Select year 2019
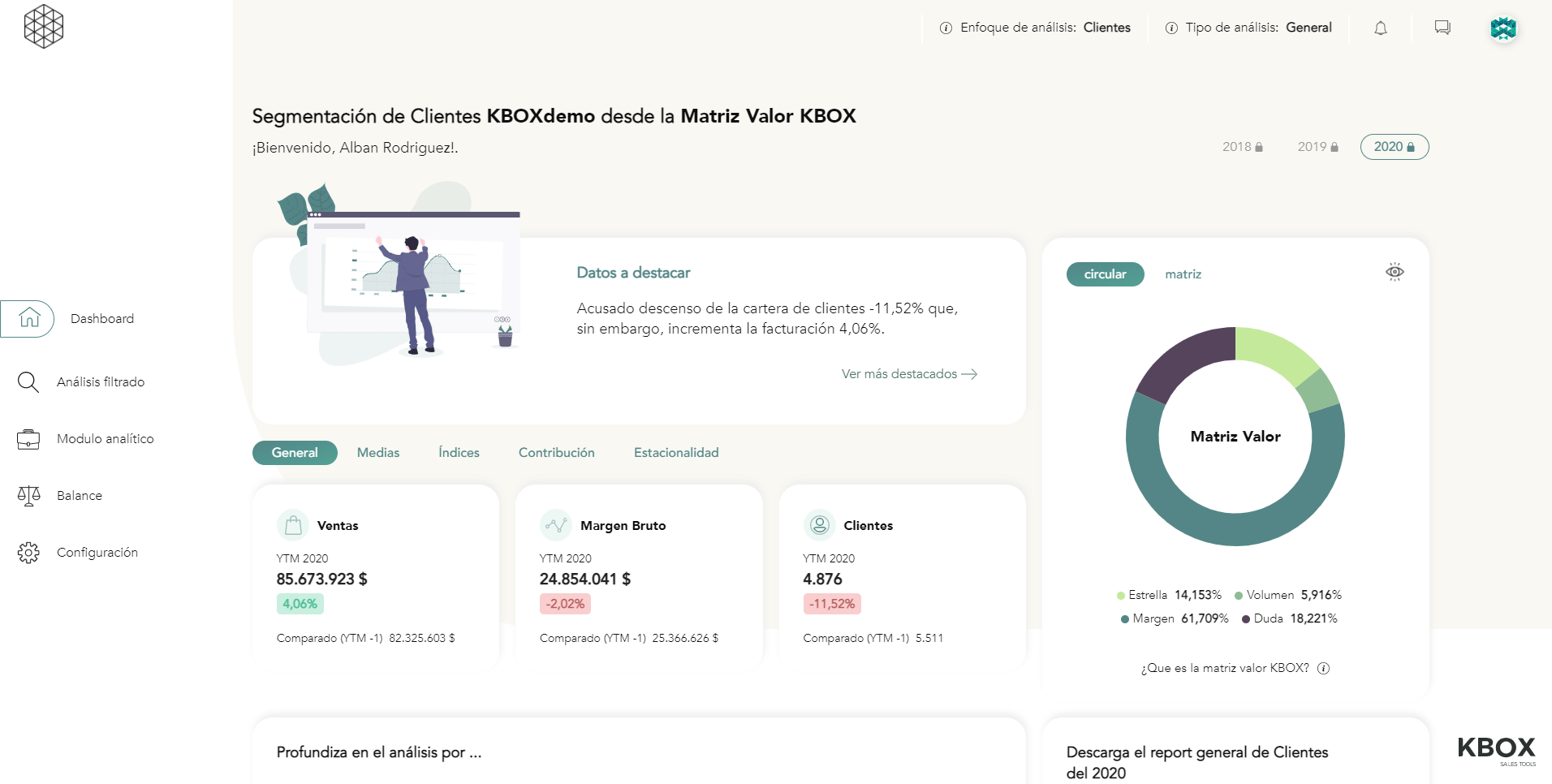The image size is (1552, 784). click(x=1317, y=147)
